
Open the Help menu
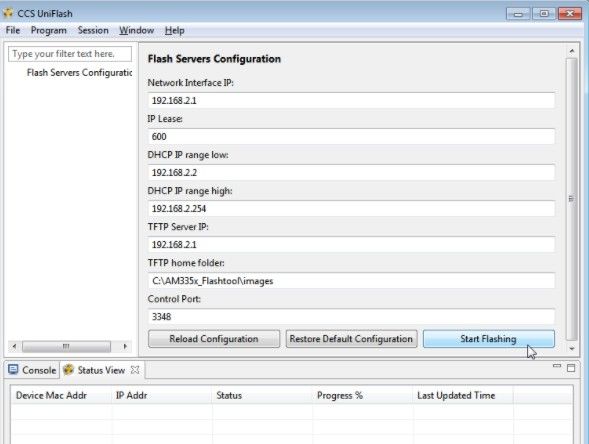click(174, 30)
